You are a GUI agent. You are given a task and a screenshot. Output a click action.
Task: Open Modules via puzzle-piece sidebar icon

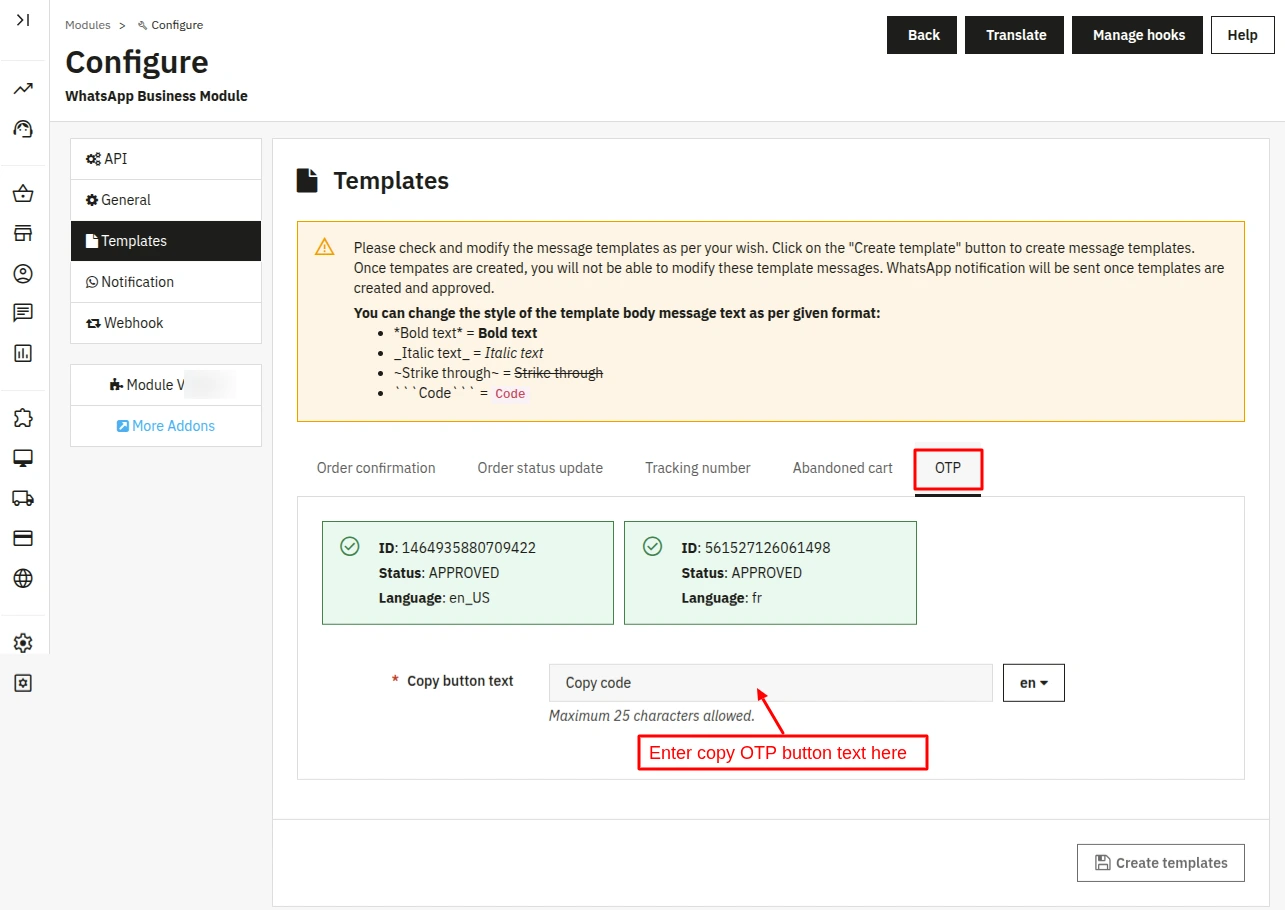click(23, 418)
